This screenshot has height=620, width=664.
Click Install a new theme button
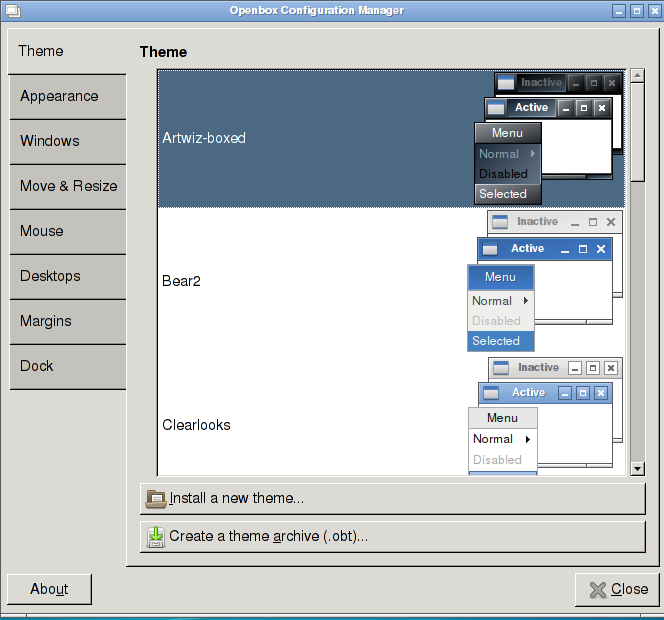[393, 498]
